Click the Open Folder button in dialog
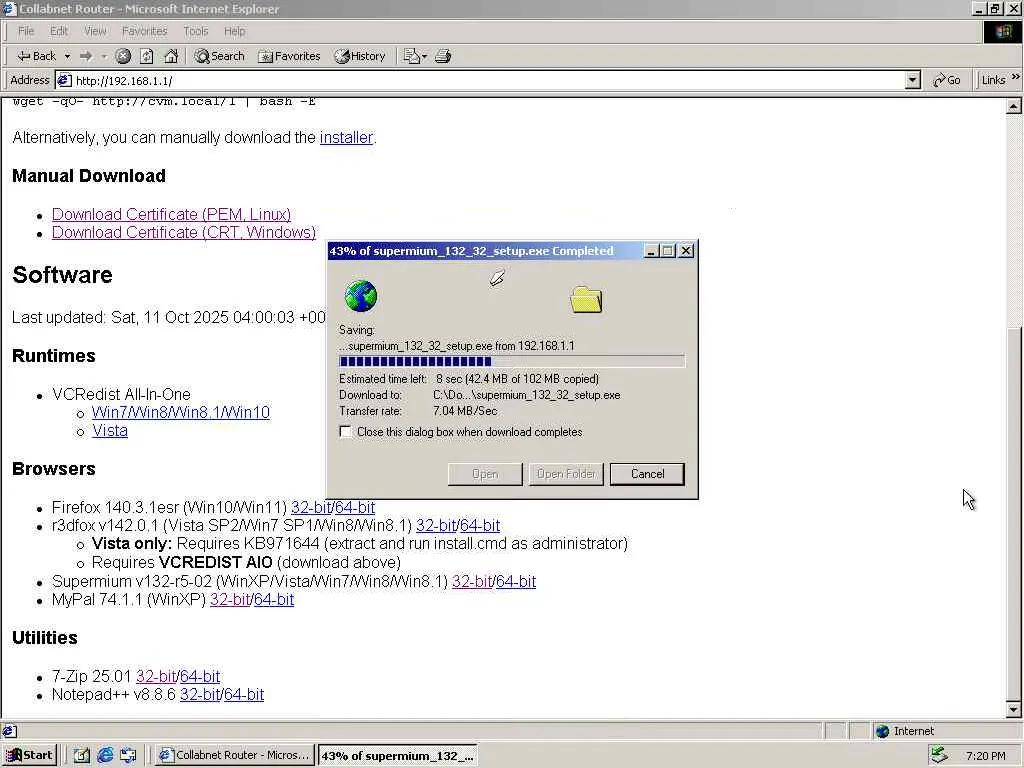 pos(566,474)
